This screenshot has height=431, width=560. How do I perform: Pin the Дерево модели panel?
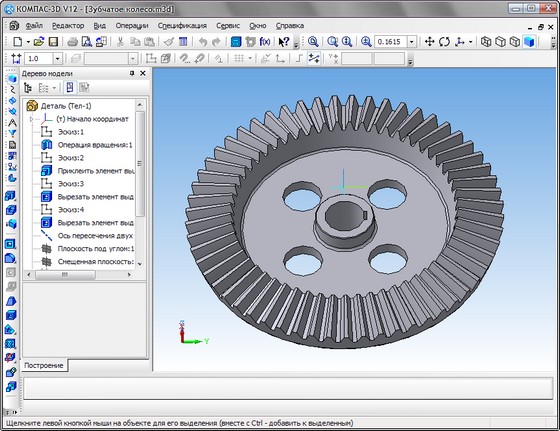[x=132, y=73]
